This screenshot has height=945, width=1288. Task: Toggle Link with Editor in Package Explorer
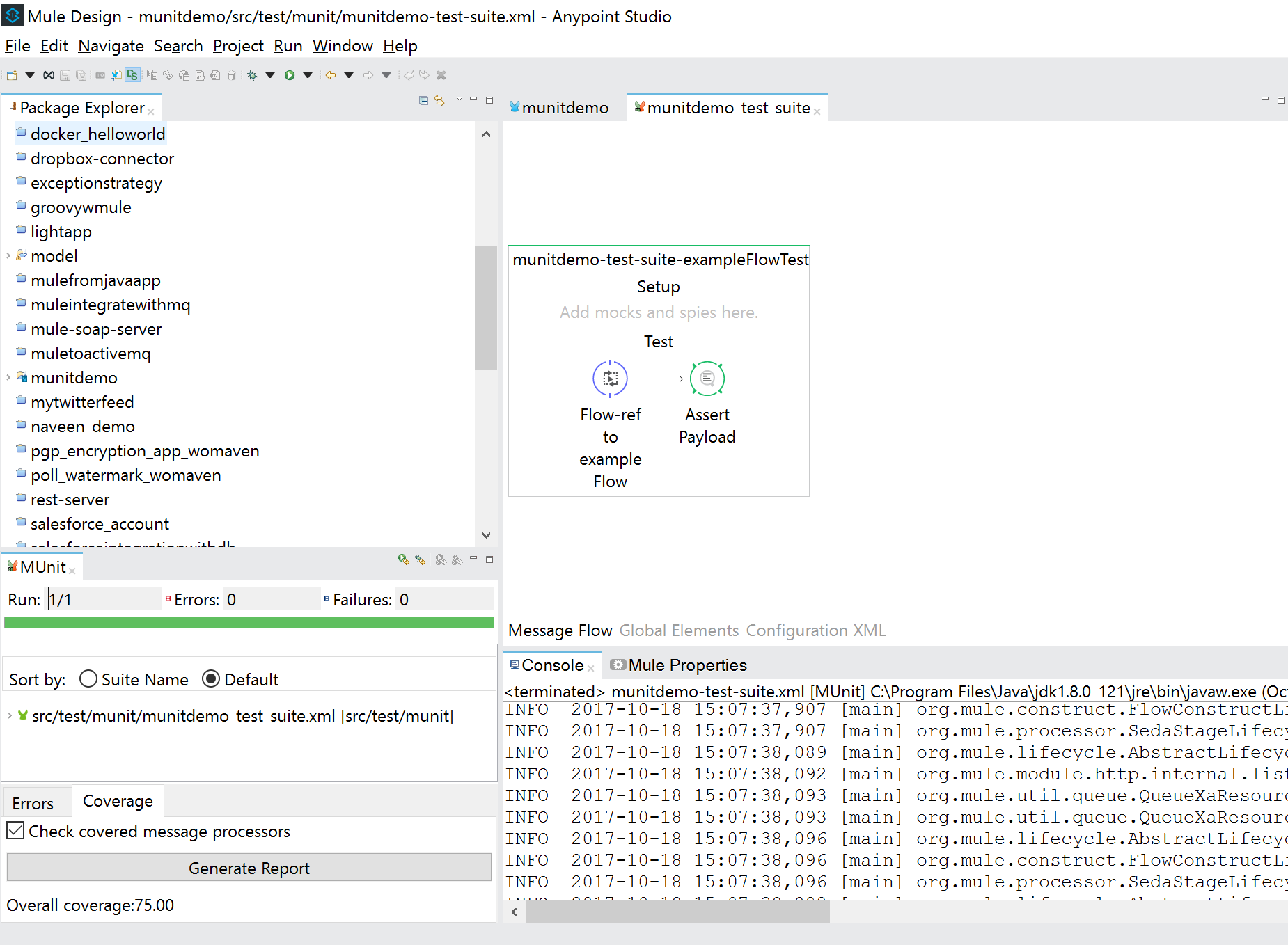click(439, 100)
